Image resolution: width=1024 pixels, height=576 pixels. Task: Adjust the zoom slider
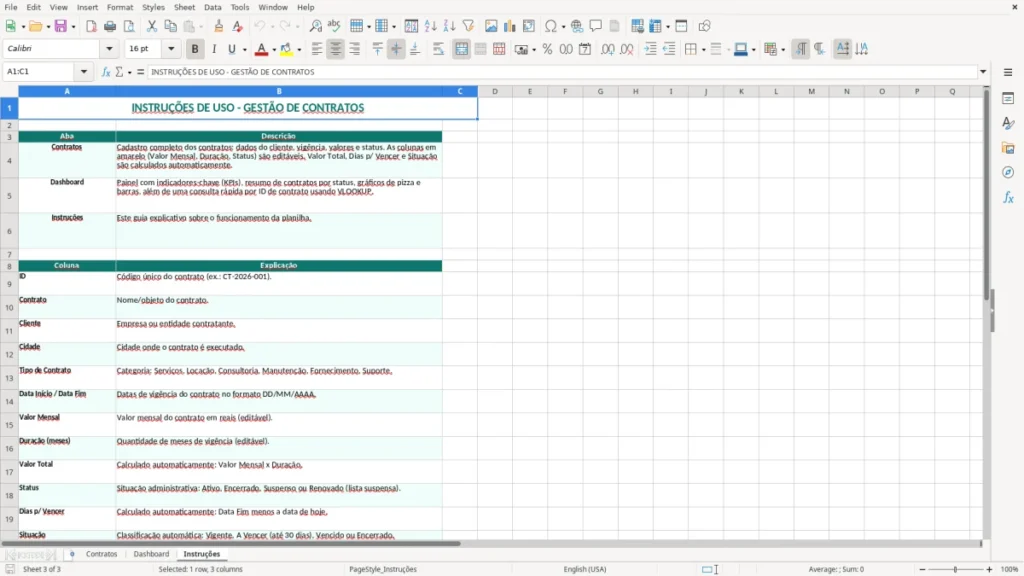pyautogui.click(x=955, y=569)
